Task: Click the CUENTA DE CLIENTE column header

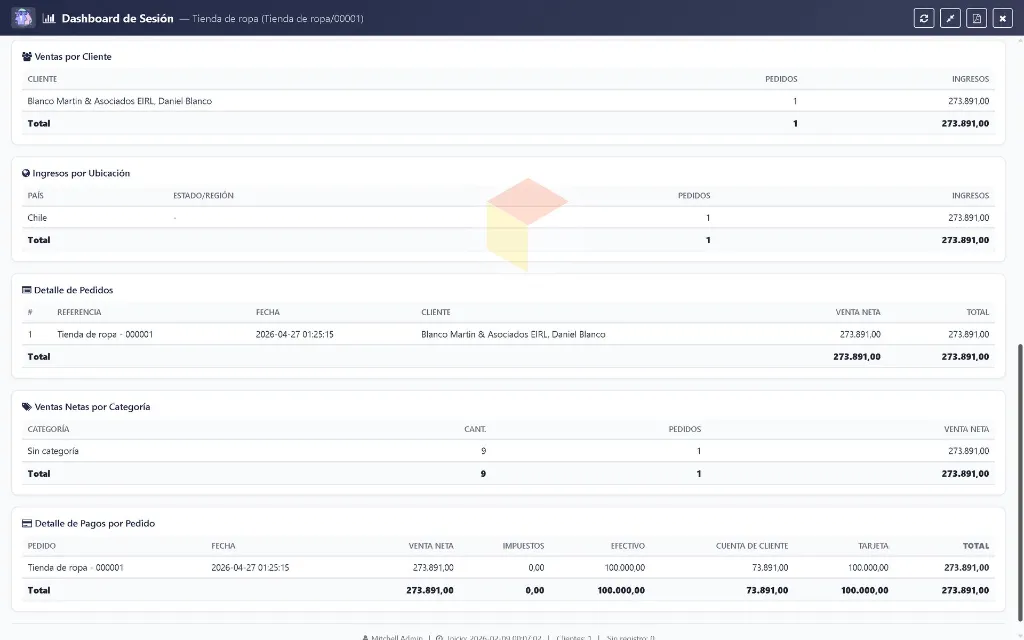Action: click(752, 546)
